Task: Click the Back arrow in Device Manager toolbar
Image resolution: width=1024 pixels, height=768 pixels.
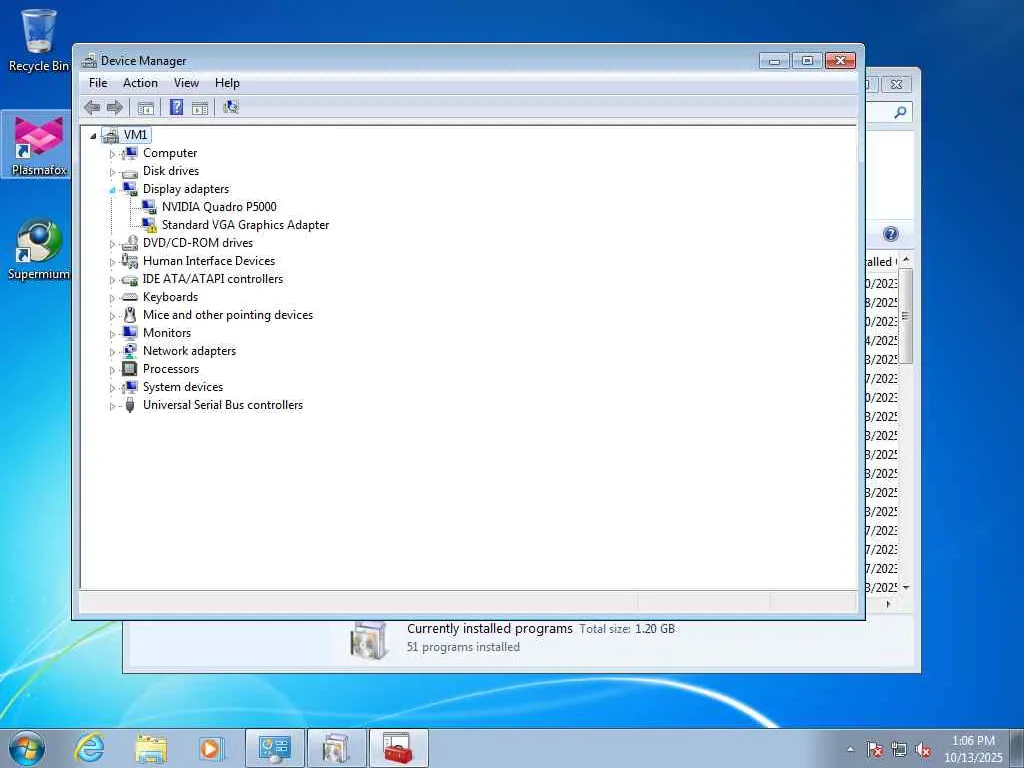Action: (x=92, y=108)
